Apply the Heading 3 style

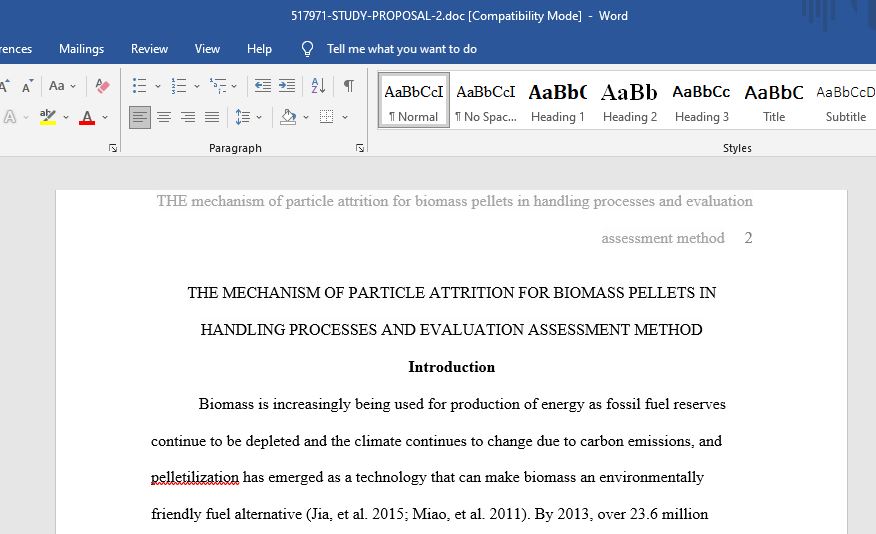coord(702,101)
